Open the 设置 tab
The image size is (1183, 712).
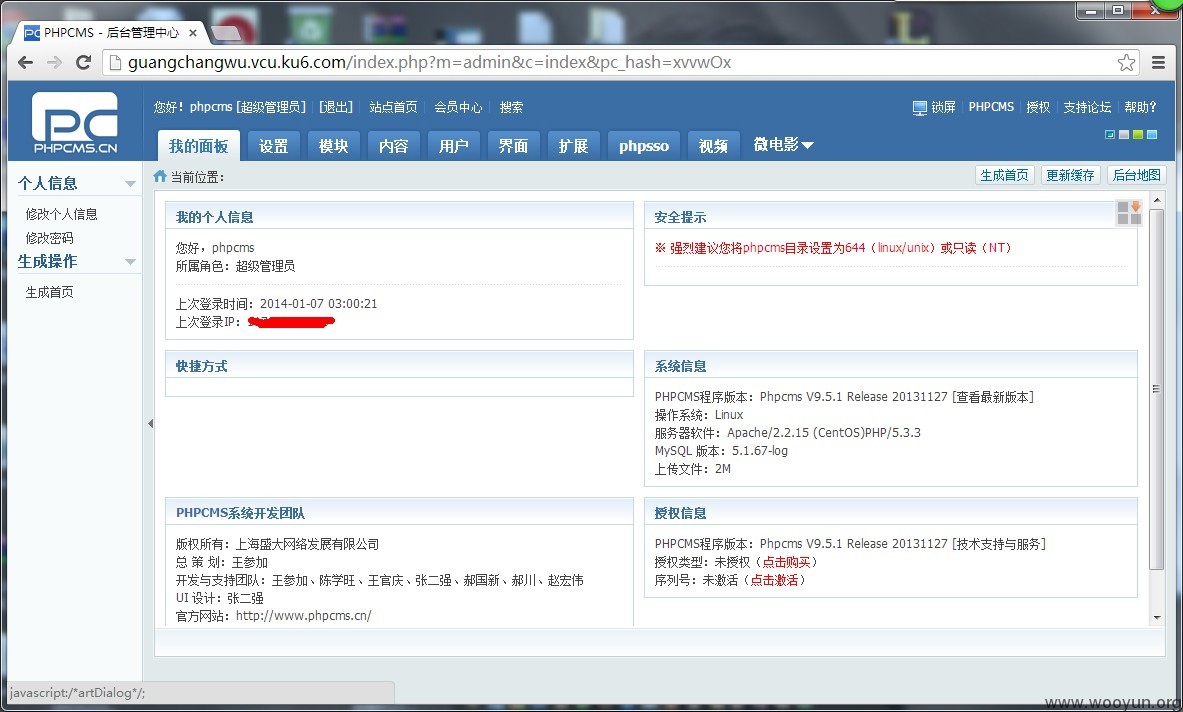(274, 146)
